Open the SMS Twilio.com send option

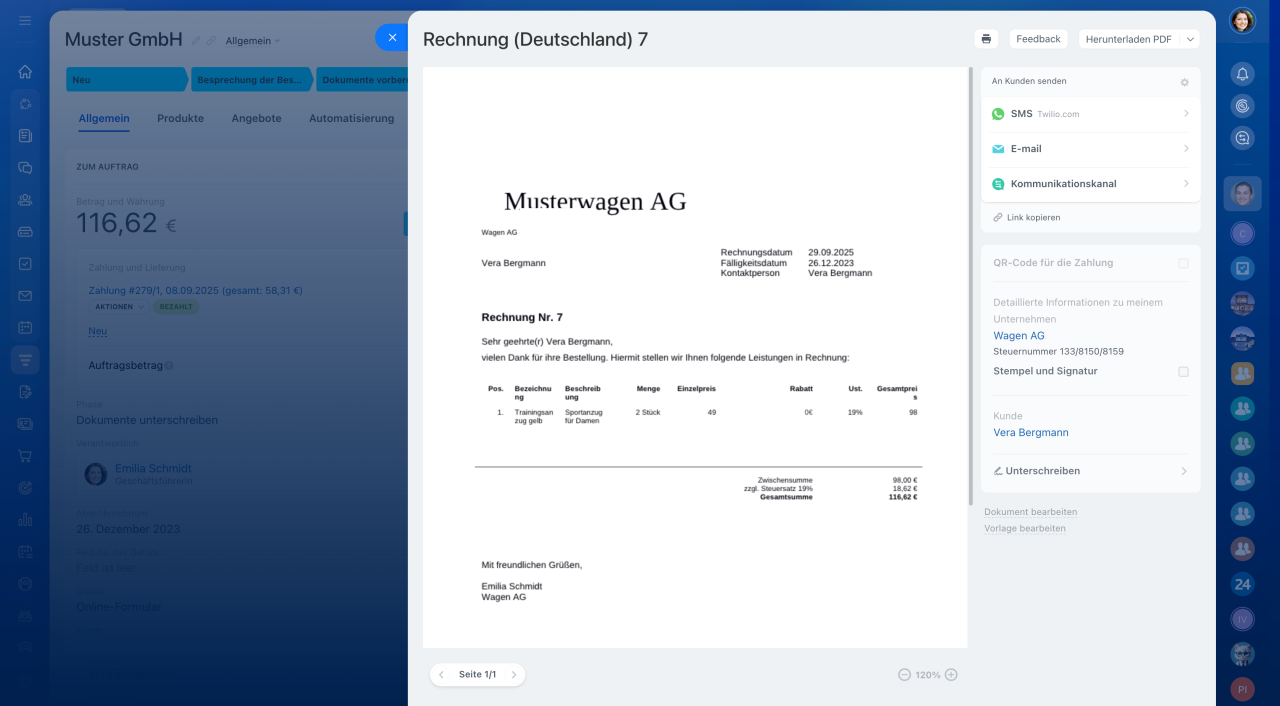1090,114
